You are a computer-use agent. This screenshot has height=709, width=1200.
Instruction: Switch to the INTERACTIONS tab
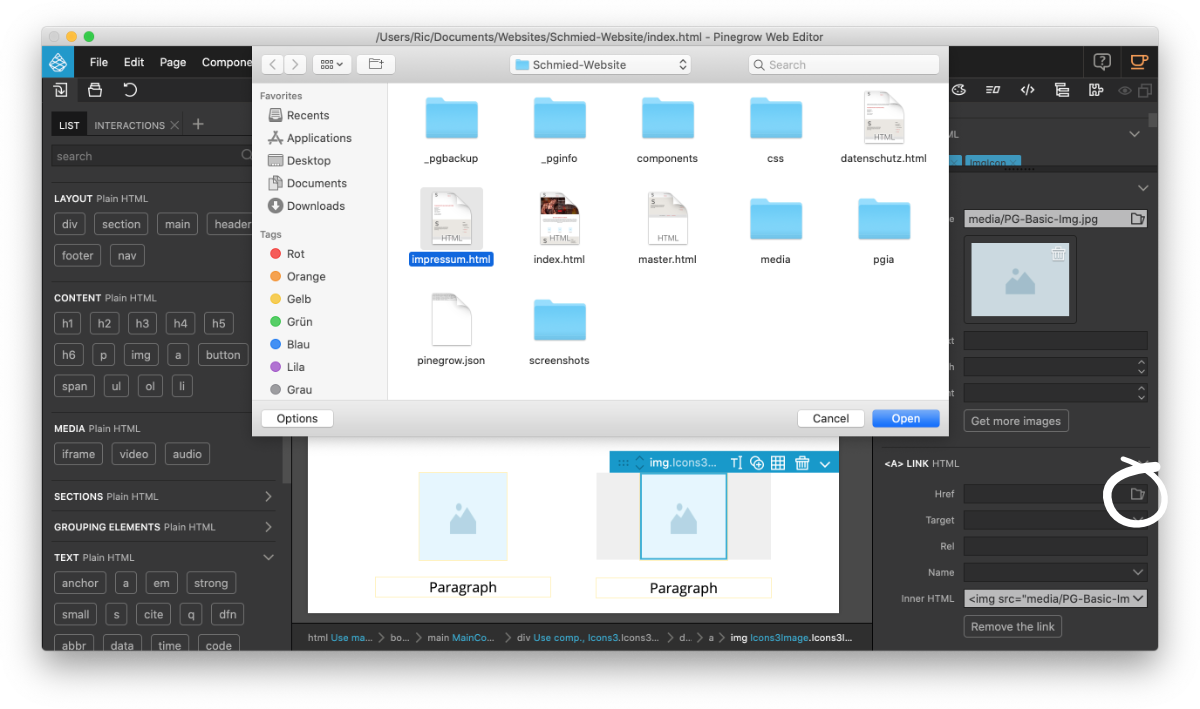(129, 125)
